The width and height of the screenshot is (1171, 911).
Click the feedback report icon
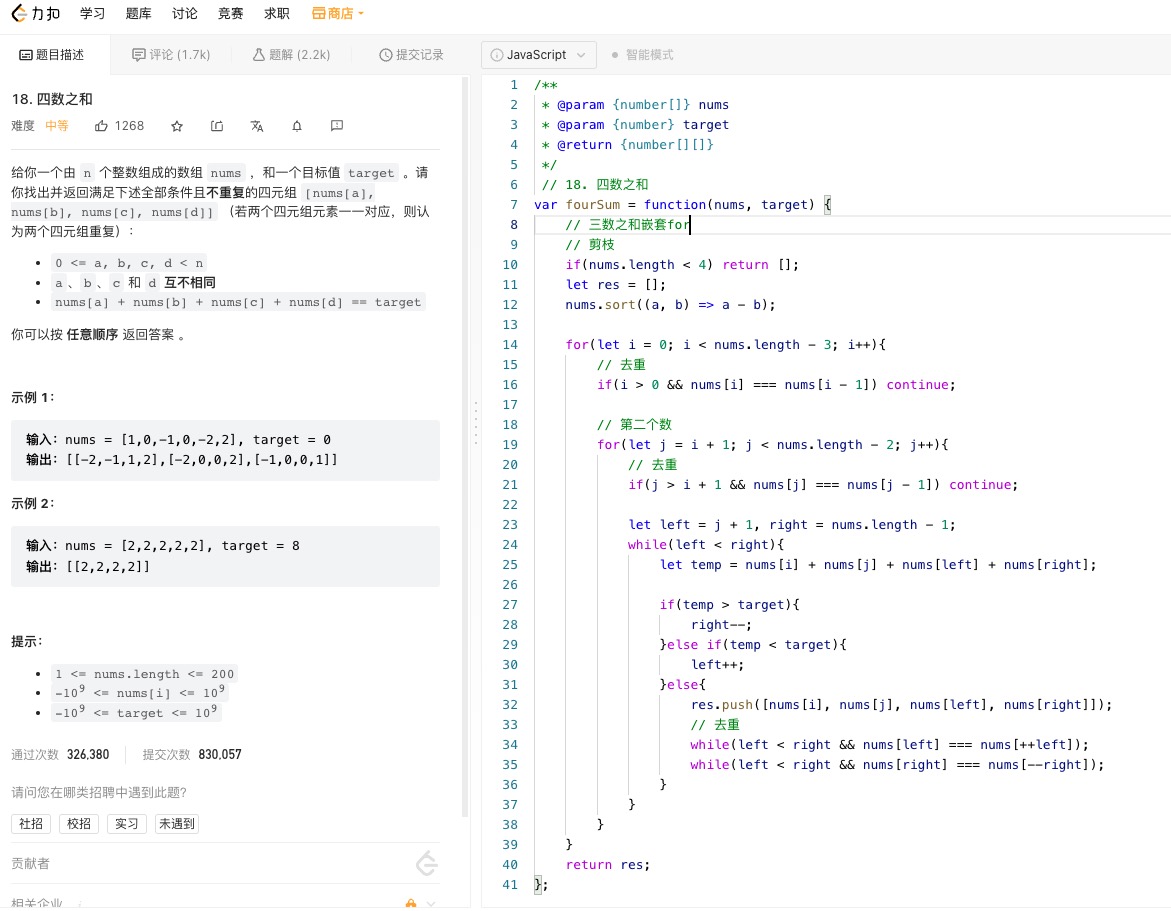[337, 125]
